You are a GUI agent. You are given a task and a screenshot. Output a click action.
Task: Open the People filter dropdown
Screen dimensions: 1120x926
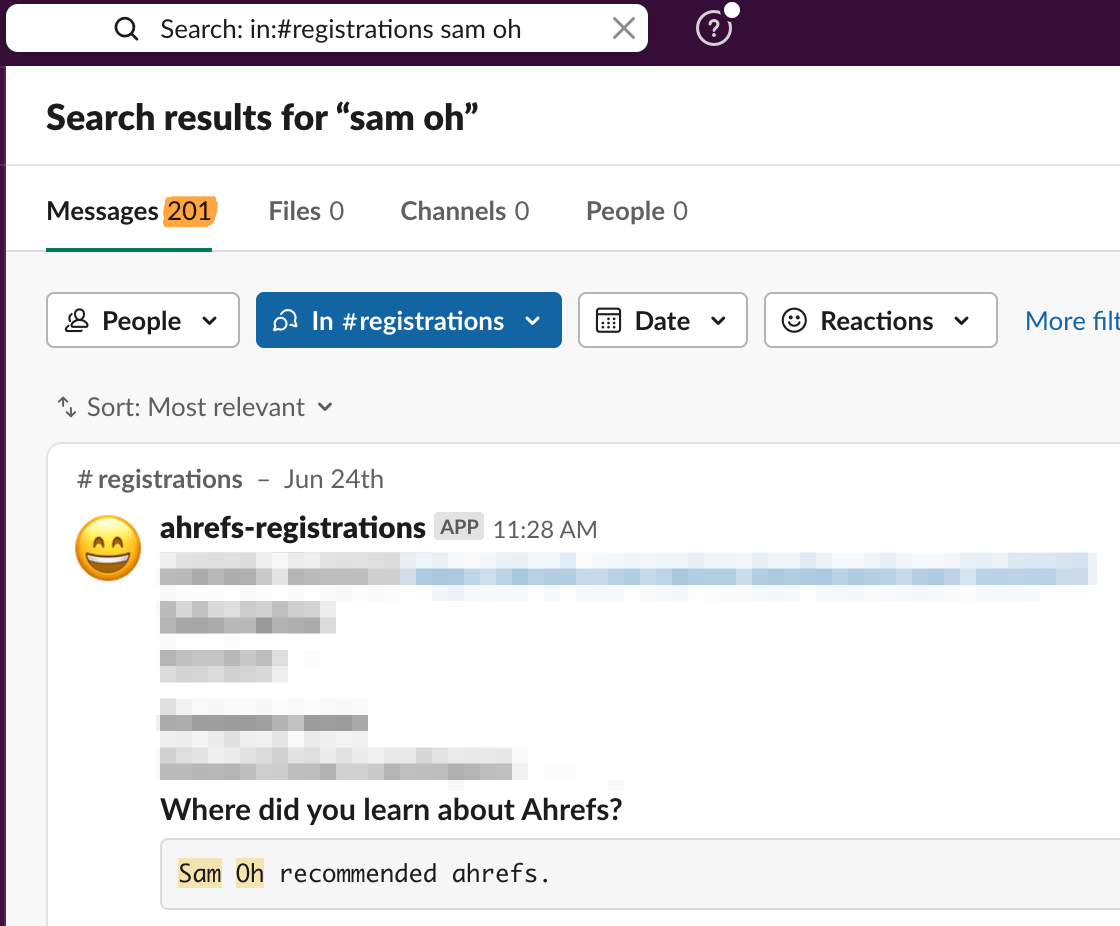(143, 321)
